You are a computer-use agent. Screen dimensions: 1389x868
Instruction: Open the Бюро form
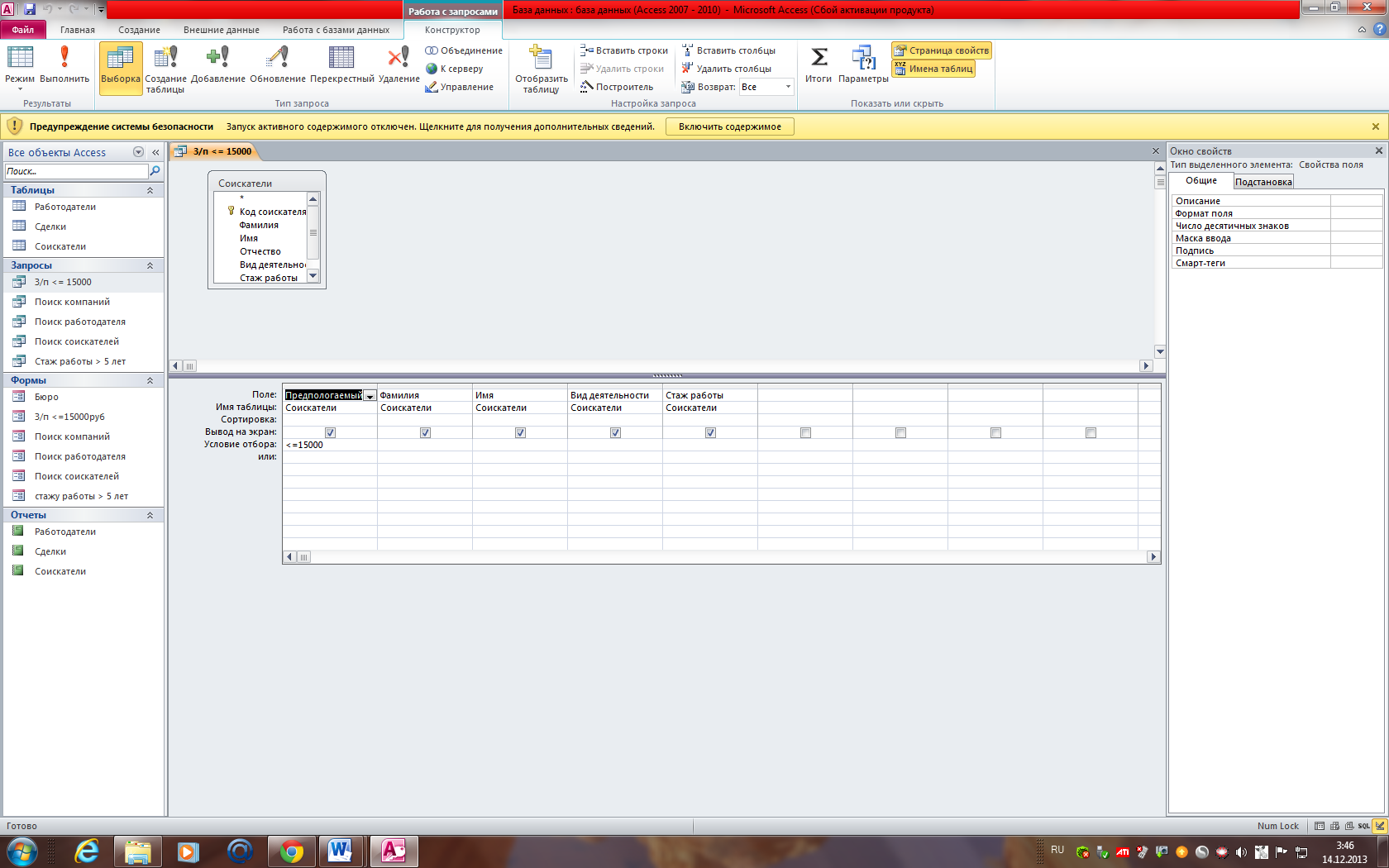(46, 397)
